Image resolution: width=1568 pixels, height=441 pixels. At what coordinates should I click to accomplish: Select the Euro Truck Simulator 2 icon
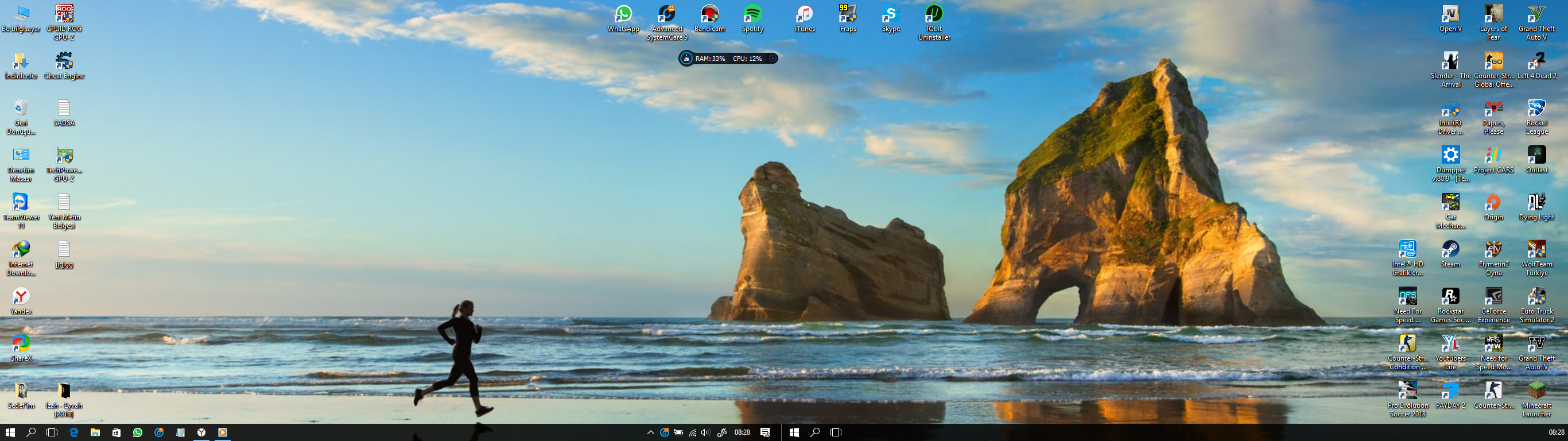click(x=1536, y=305)
